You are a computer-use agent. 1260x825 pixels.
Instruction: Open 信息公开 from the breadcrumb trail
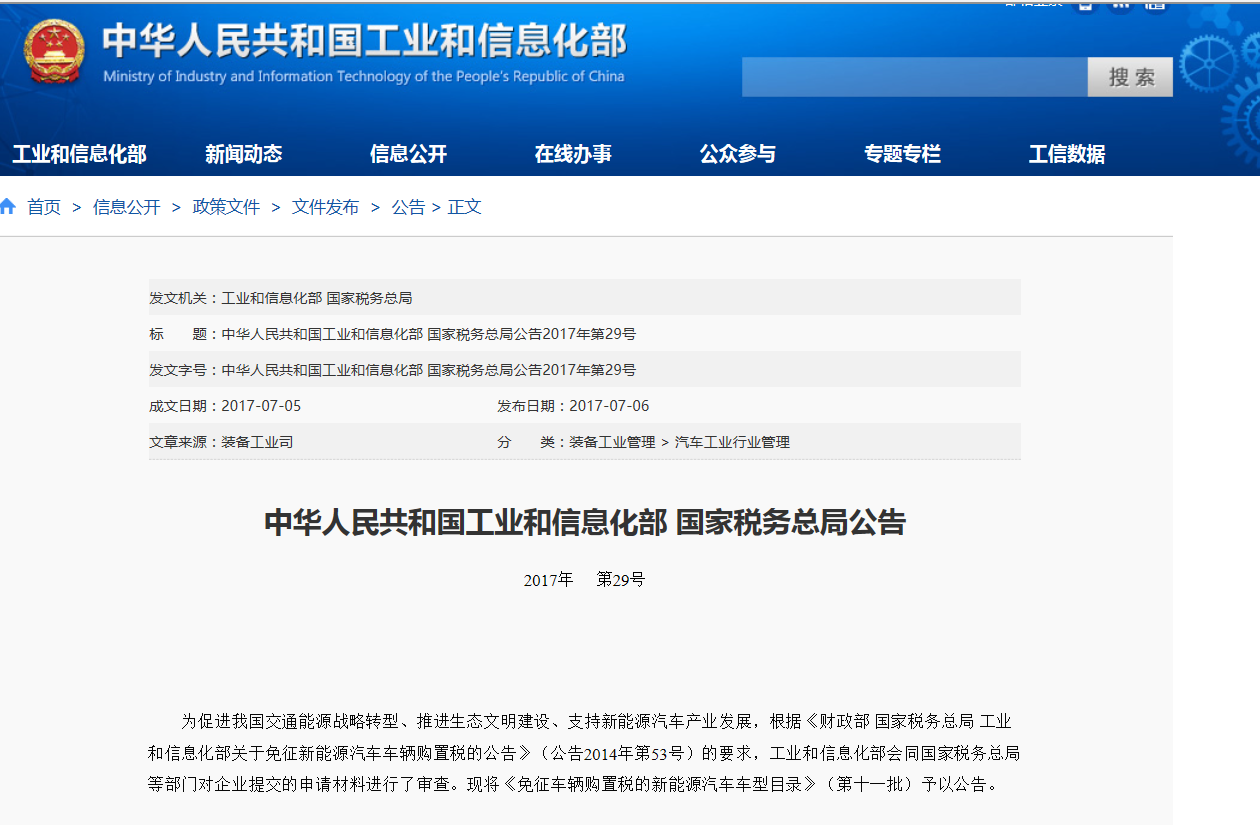point(127,206)
